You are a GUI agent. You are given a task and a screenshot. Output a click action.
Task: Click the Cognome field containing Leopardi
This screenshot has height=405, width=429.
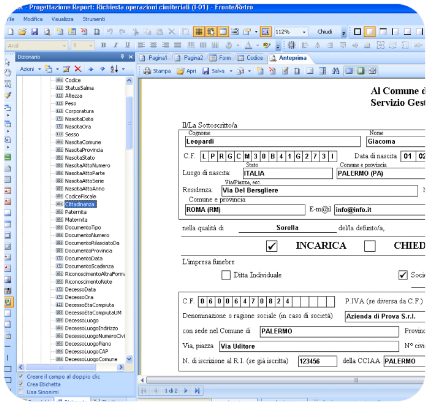coord(273,142)
